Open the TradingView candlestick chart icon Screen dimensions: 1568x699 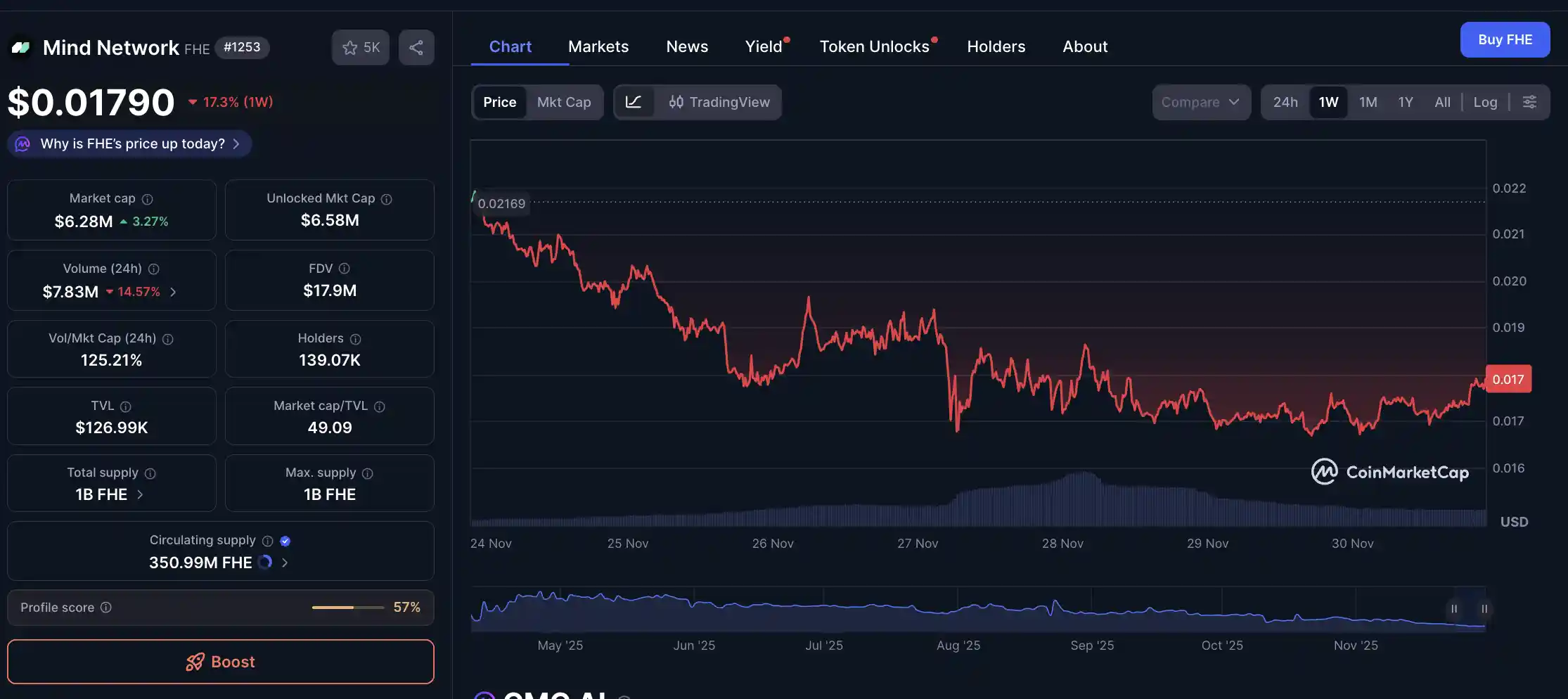pos(676,102)
